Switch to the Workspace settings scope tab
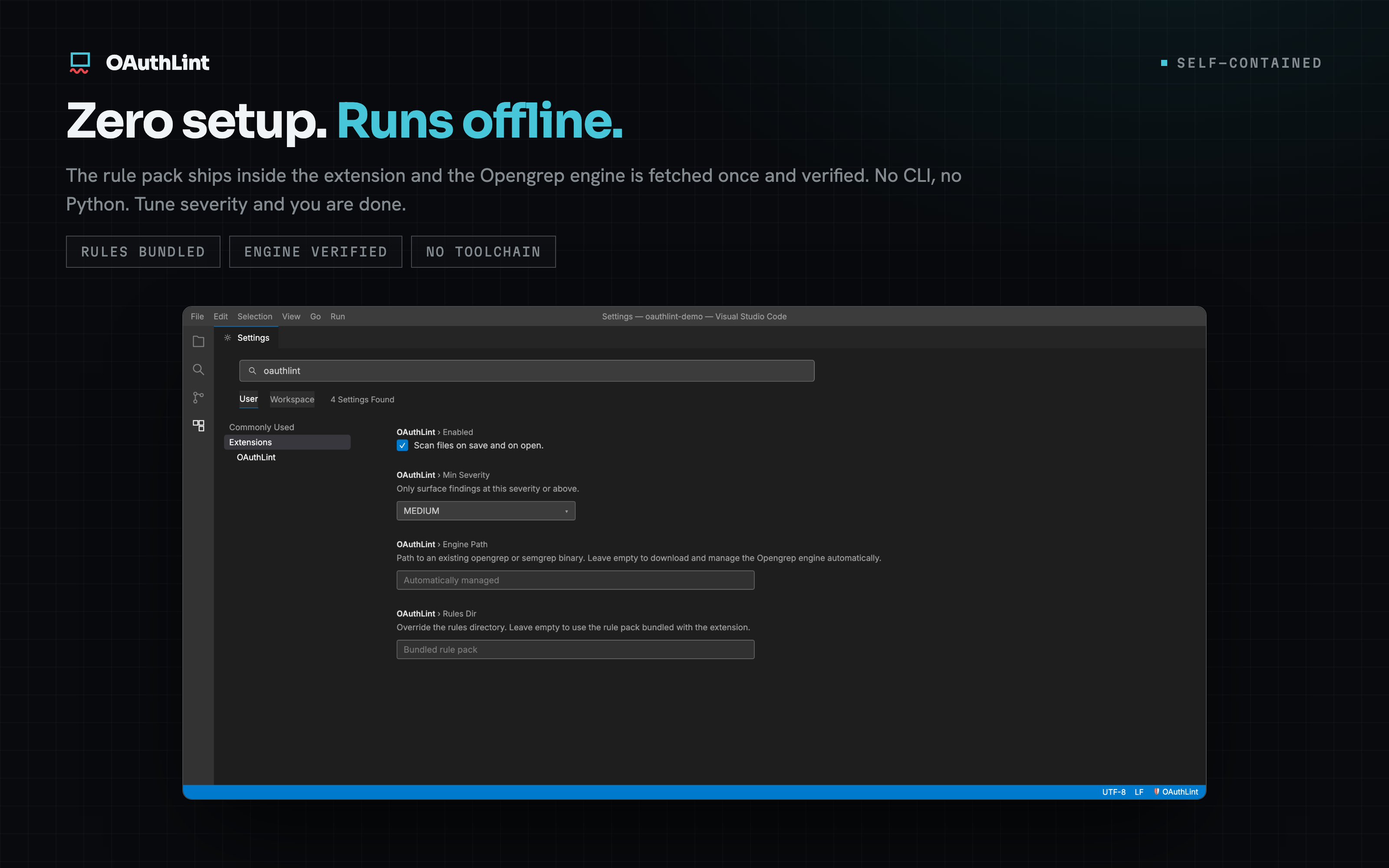Image resolution: width=1389 pixels, height=868 pixels. click(x=292, y=400)
